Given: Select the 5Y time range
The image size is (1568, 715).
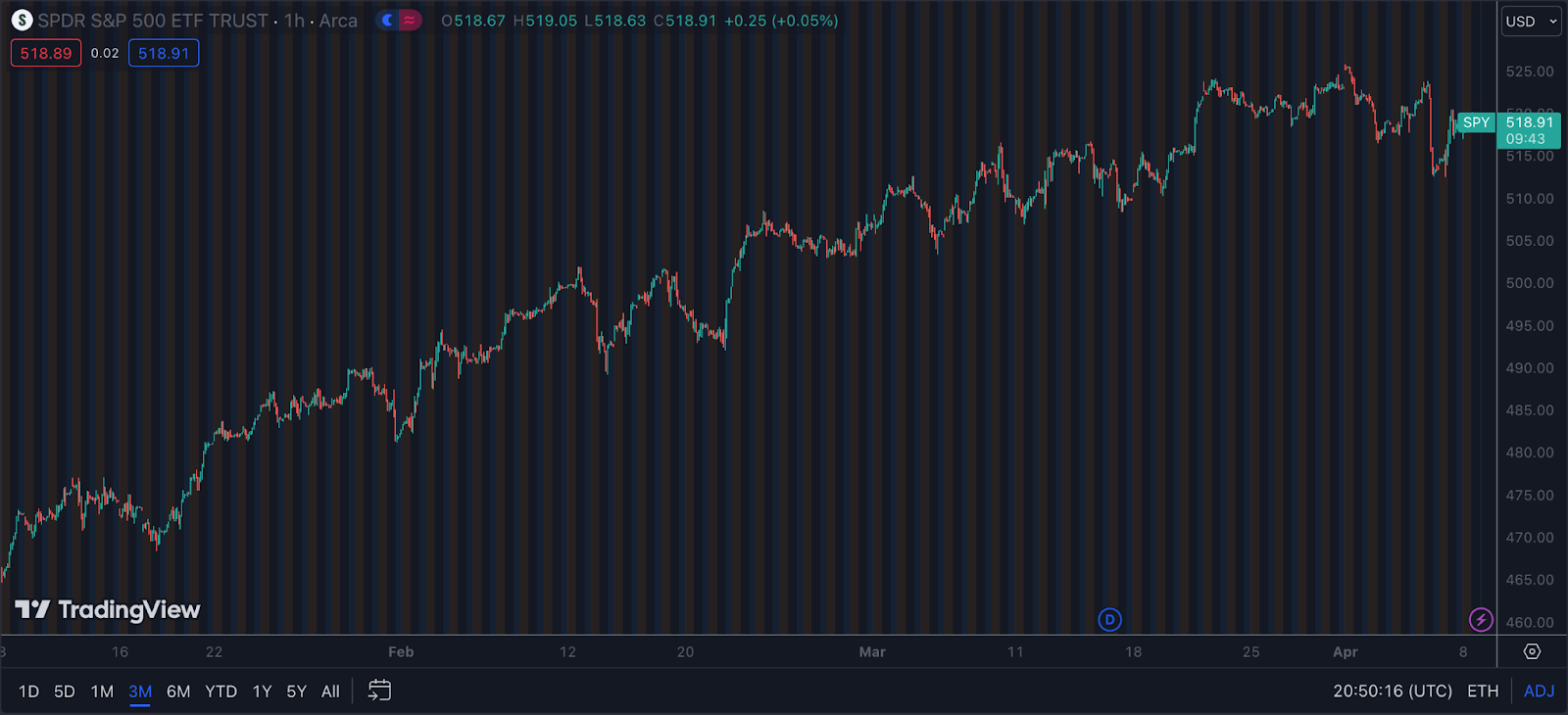Looking at the screenshot, I should click(297, 691).
